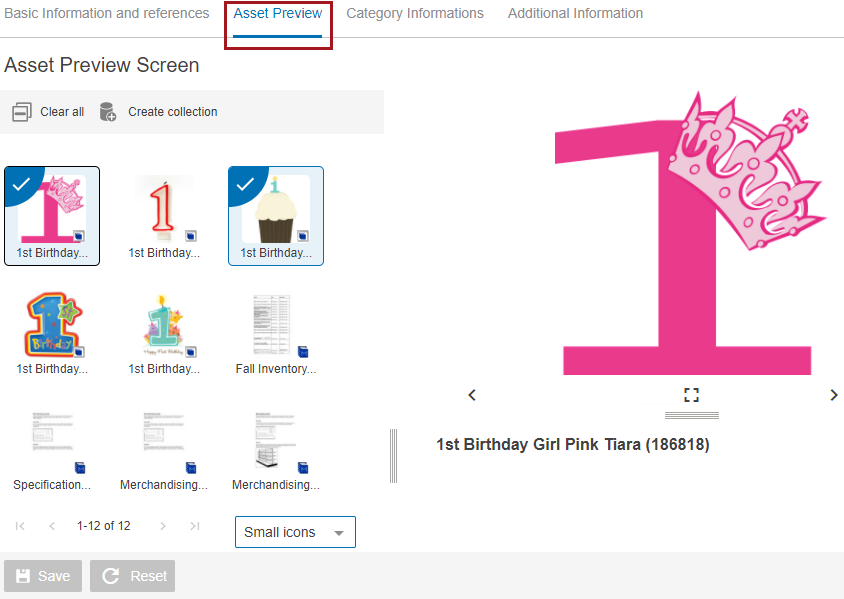Switch to Basic Information and references tab
This screenshot has width=844, height=599.
click(106, 14)
